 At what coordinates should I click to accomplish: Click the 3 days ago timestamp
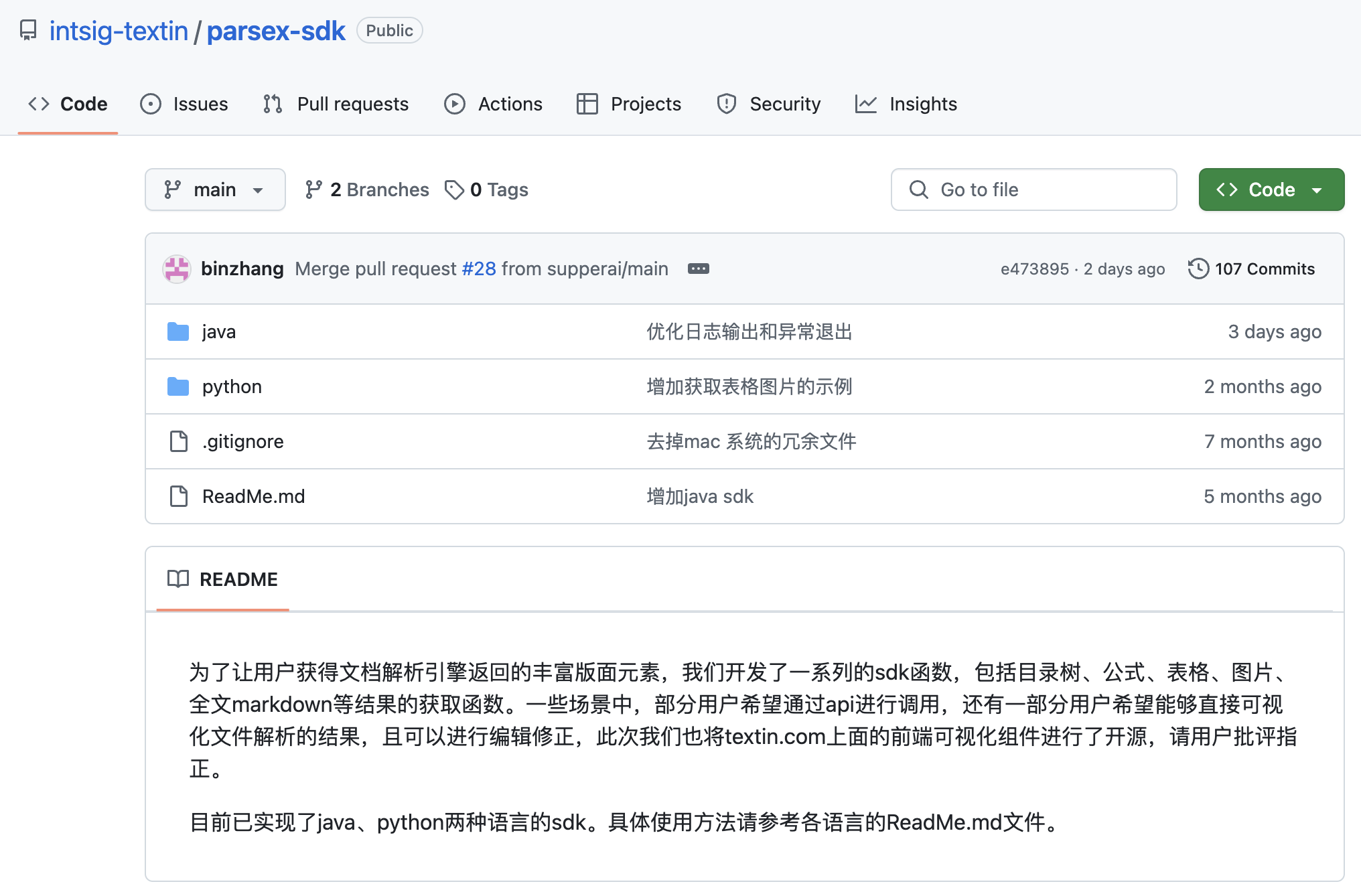(1275, 331)
